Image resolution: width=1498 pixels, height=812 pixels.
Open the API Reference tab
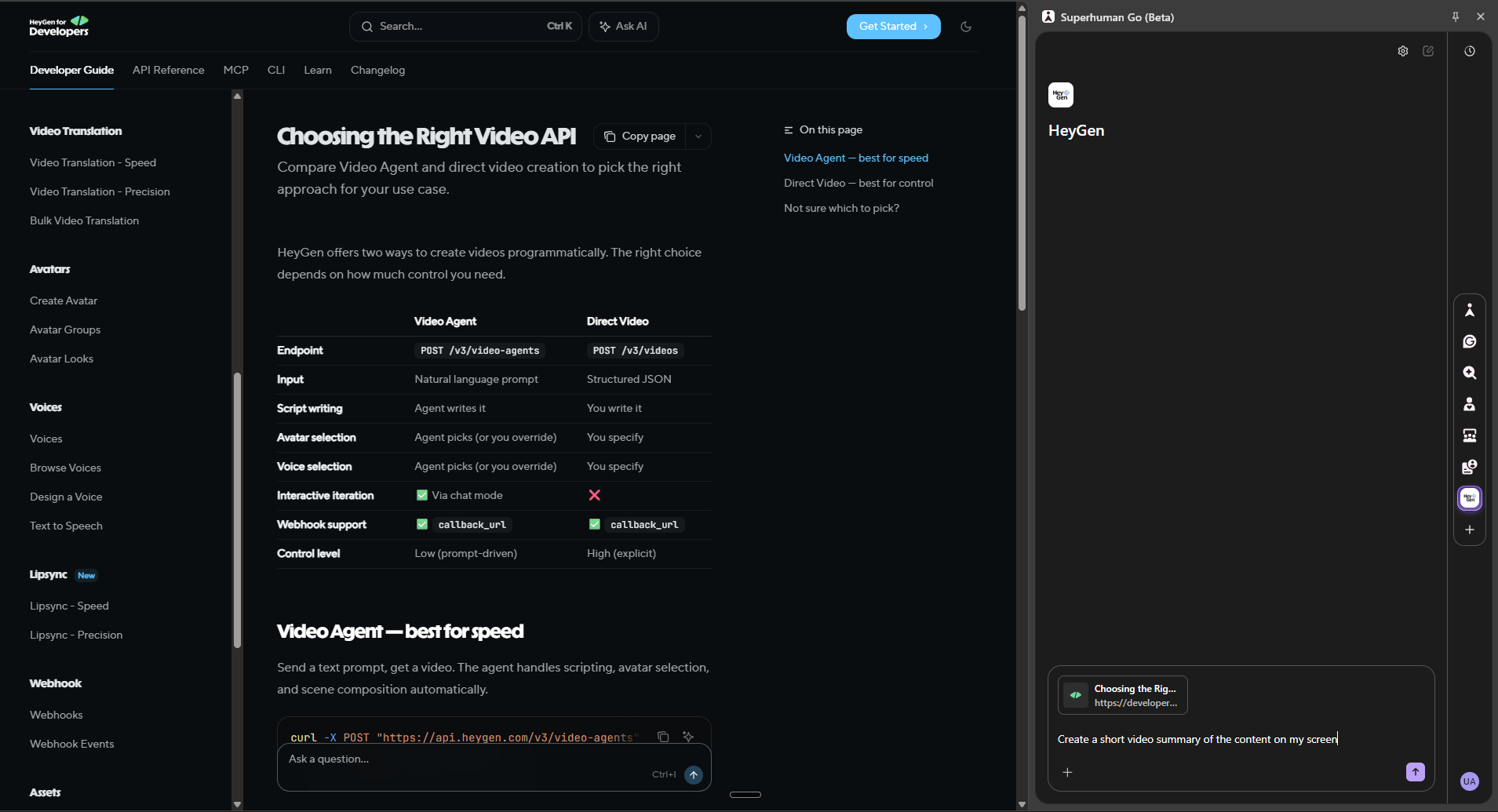click(168, 70)
